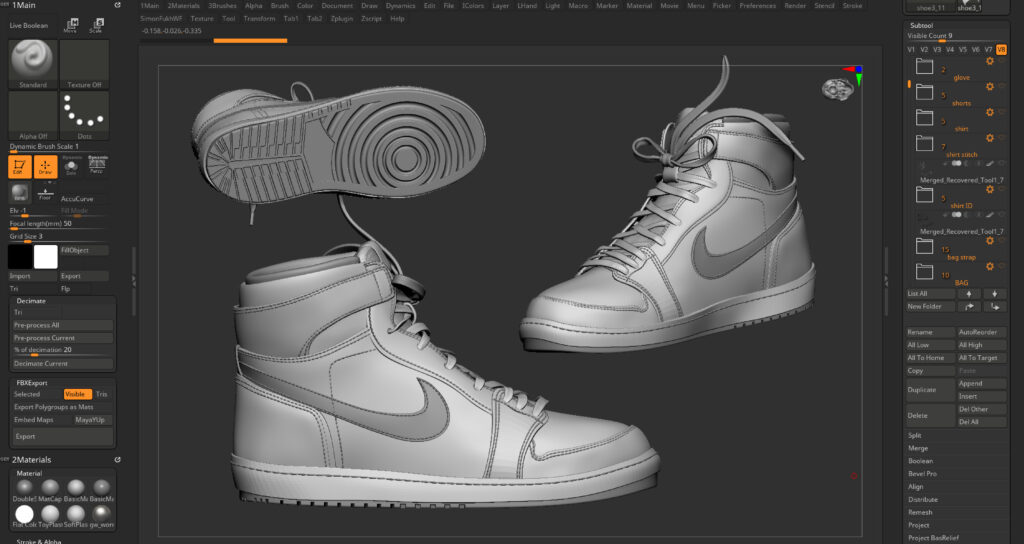Toggle AccuCurve option

[x=77, y=199]
